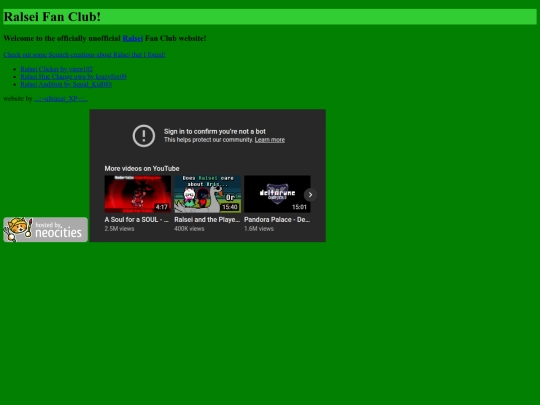Open the 'Does Ralsei care about Kris' video thumbnail
This screenshot has width=540, height=405.
[207, 194]
